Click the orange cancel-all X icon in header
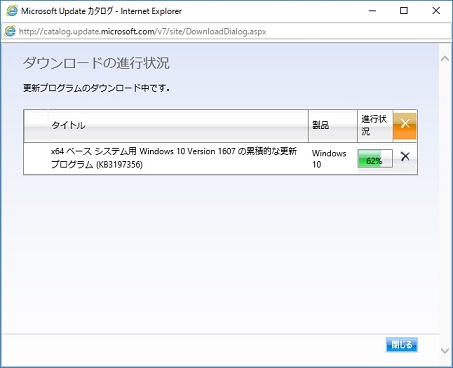 [405, 125]
